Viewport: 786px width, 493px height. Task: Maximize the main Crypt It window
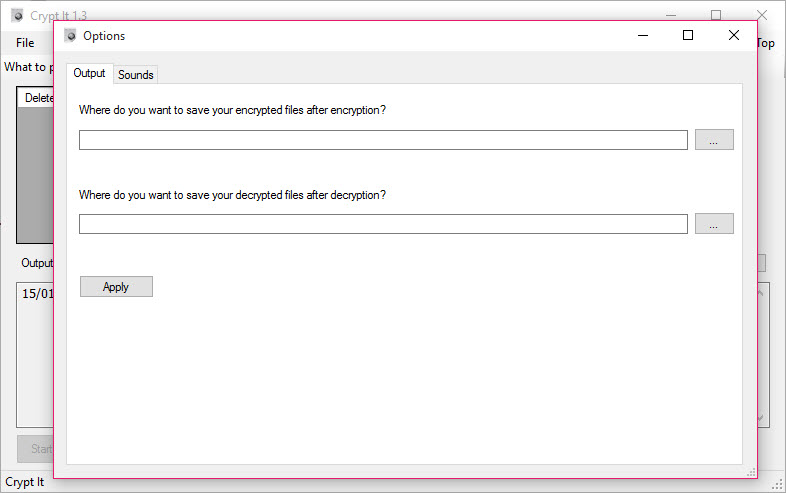click(716, 15)
